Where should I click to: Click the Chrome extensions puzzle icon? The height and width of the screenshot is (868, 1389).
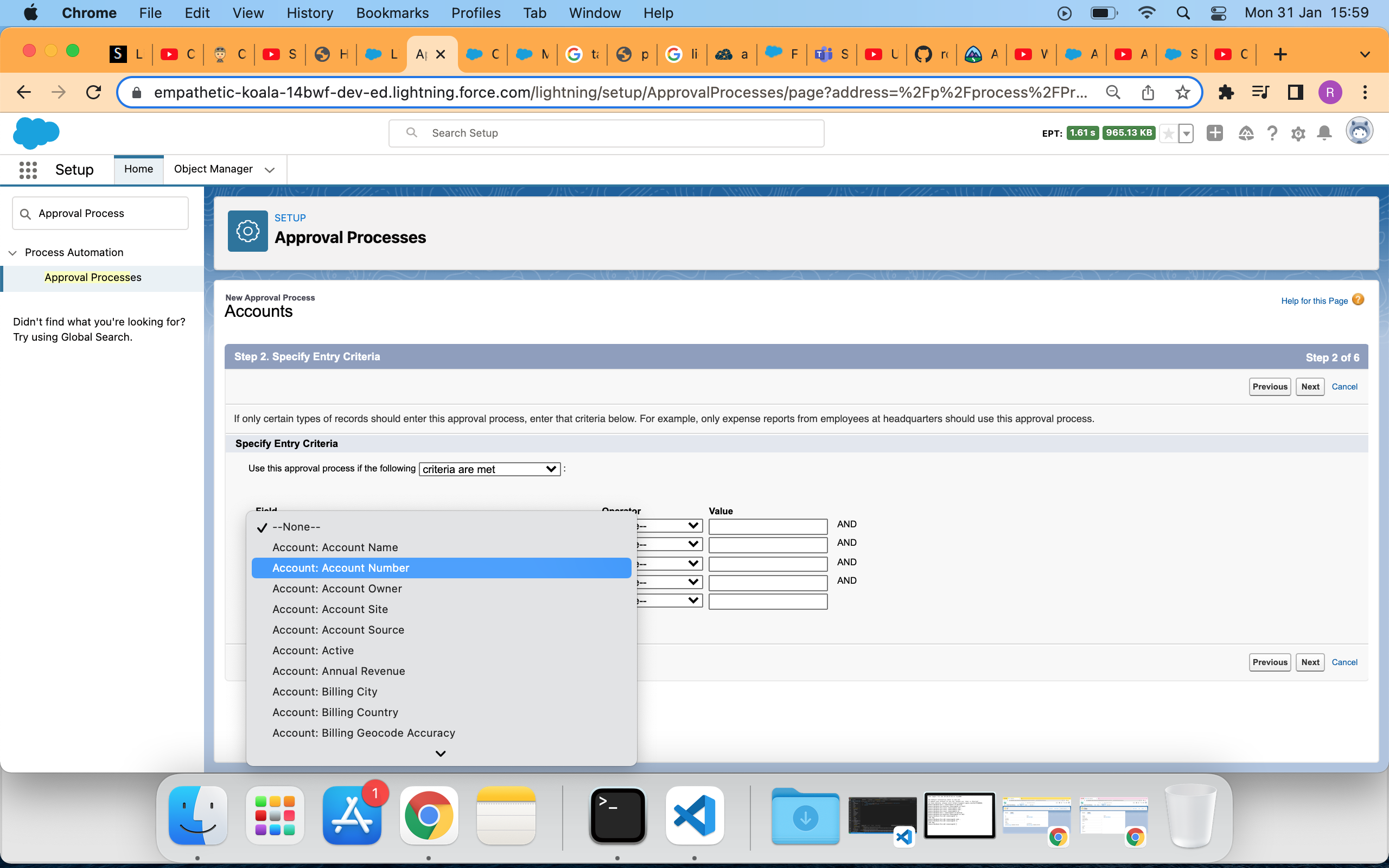[x=1226, y=92]
